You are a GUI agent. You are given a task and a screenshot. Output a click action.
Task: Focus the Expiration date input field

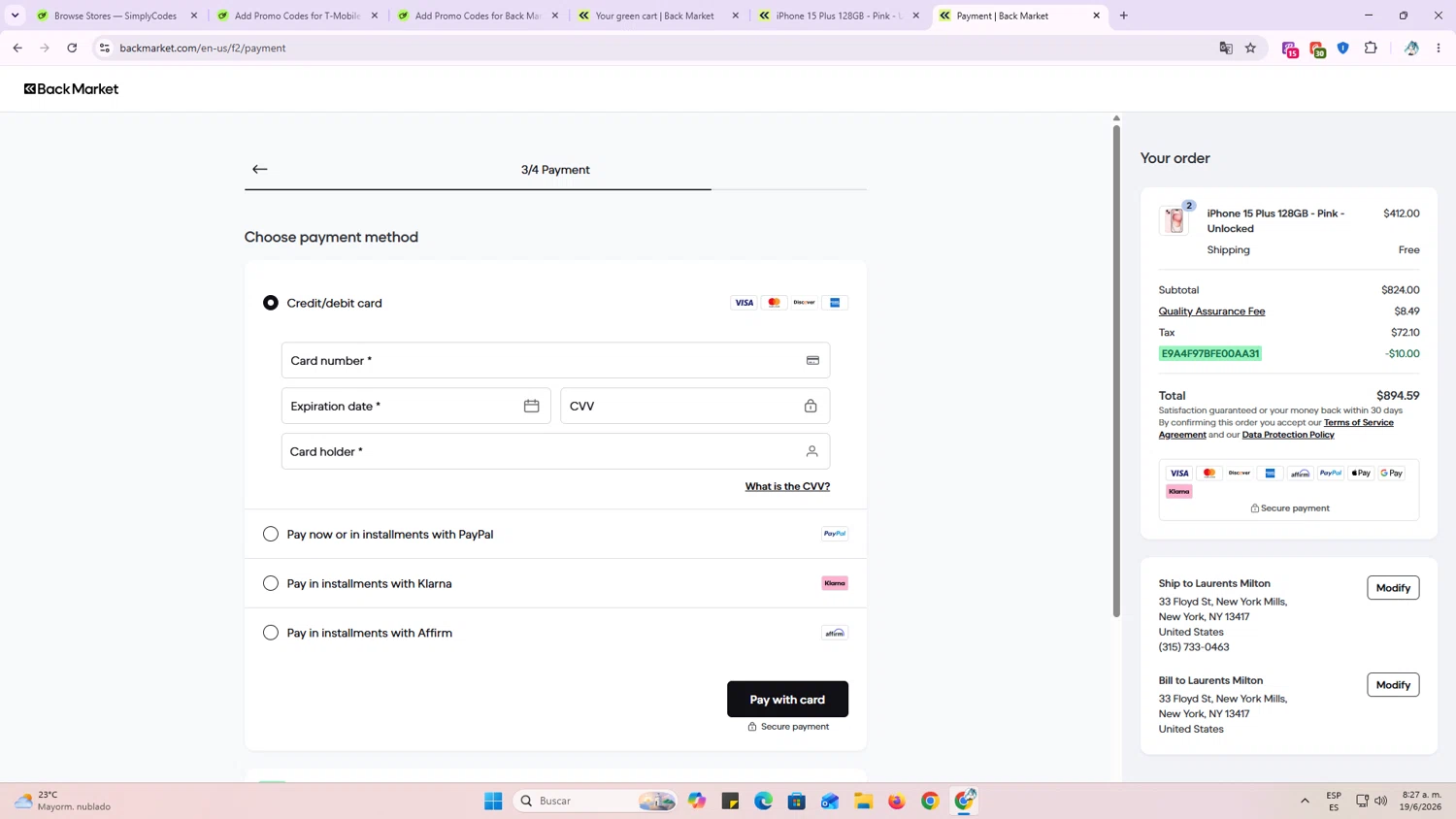click(415, 406)
